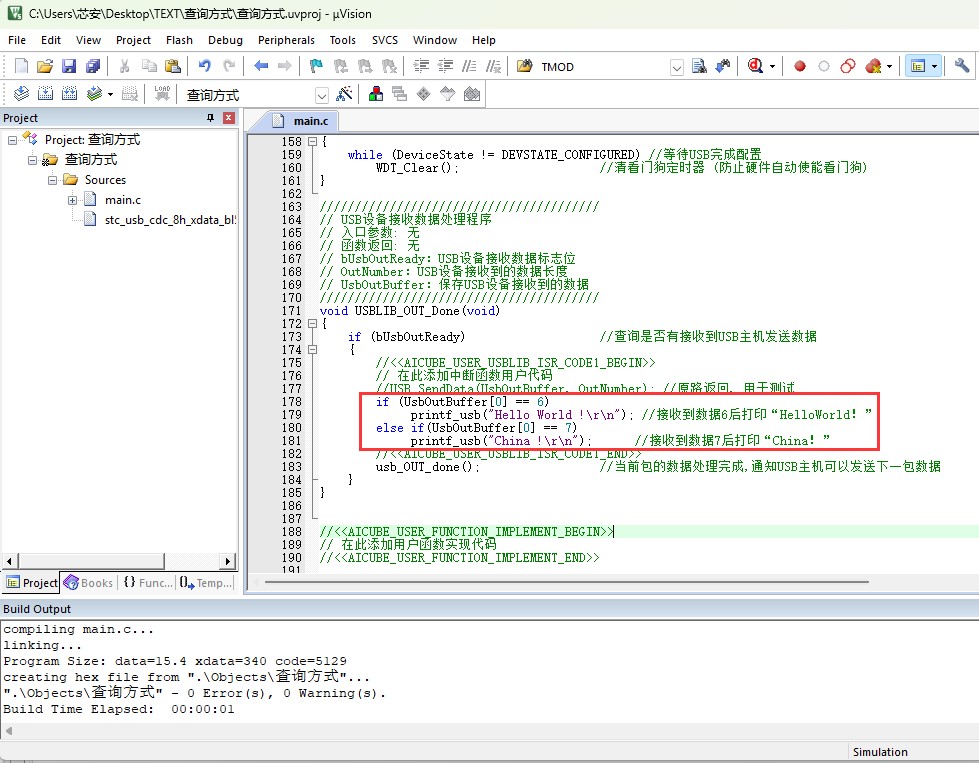Screen dimensions: 979x763
Task: Expand the main.c tree node
Action: coord(72,200)
